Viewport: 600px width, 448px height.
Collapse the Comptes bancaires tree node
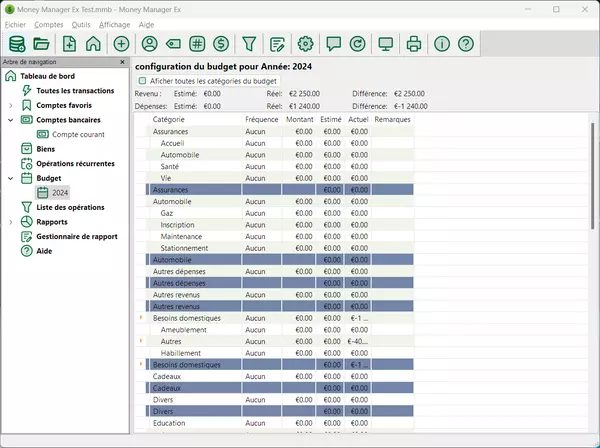(x=10, y=119)
